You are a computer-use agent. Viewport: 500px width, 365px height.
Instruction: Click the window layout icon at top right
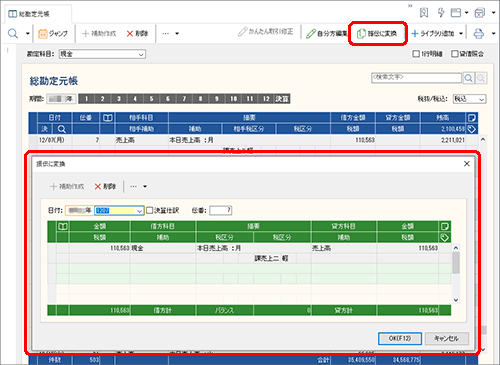pyautogui.click(x=456, y=13)
